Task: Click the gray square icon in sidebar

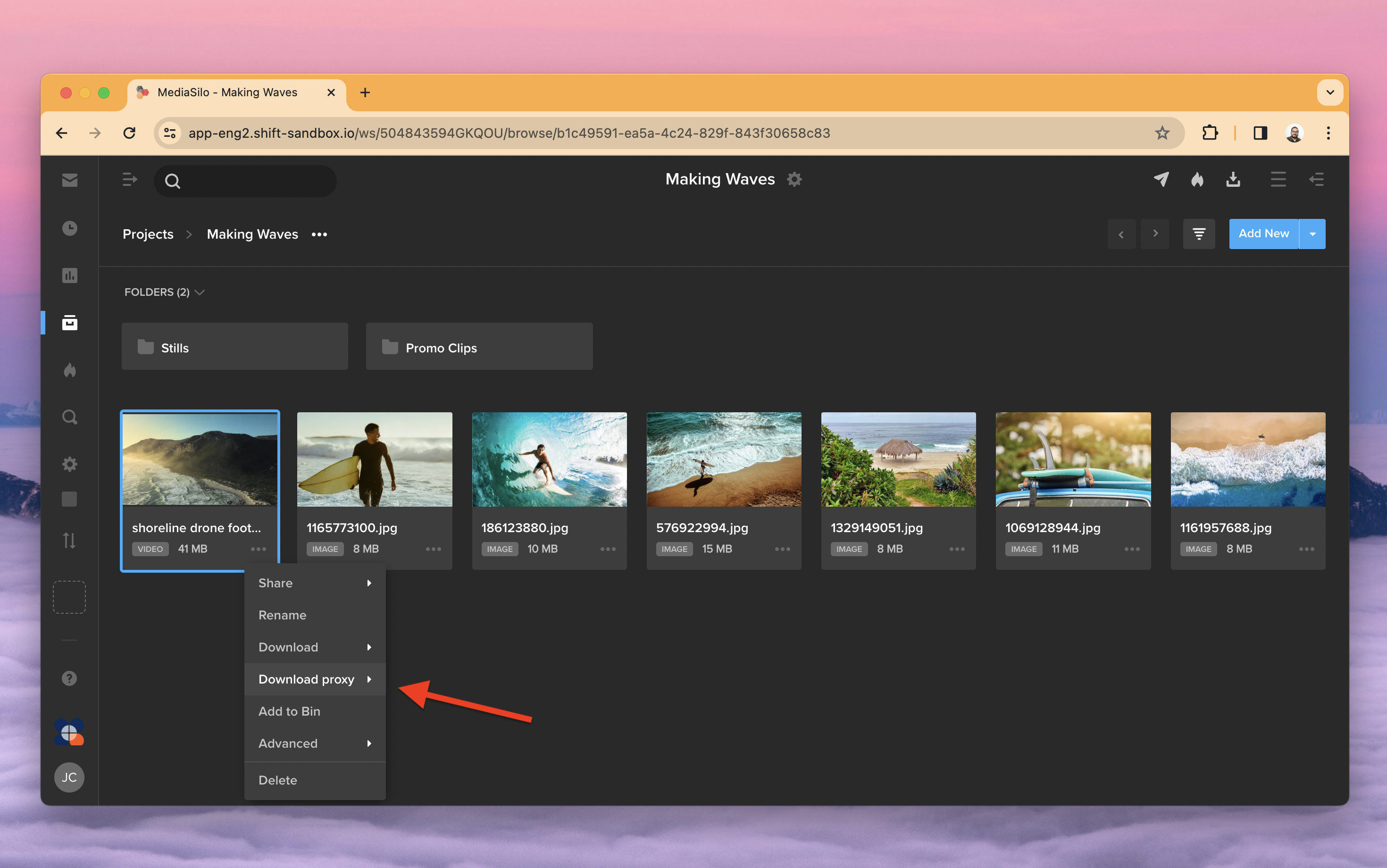Action: click(69, 499)
